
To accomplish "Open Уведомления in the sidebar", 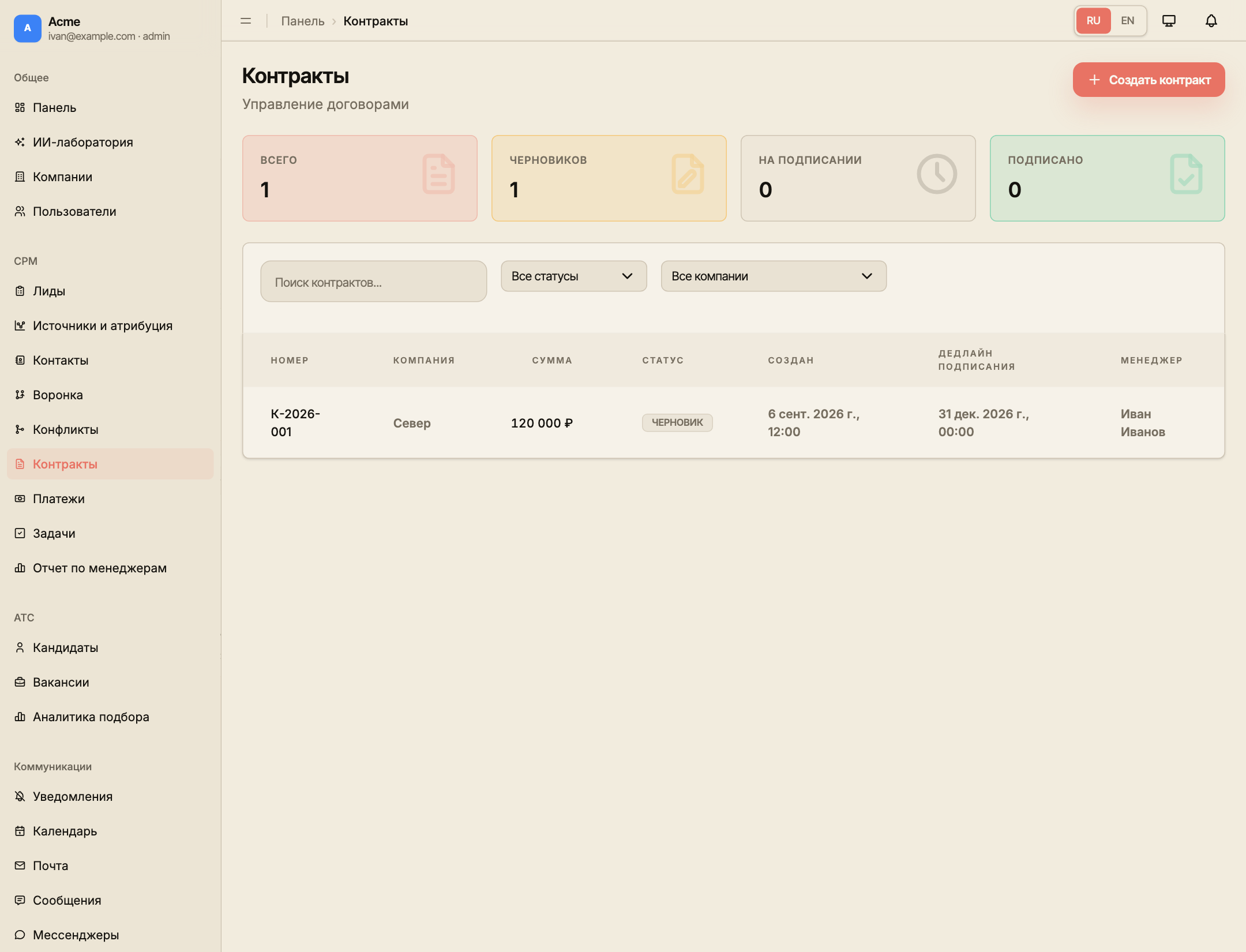I will [110, 796].
